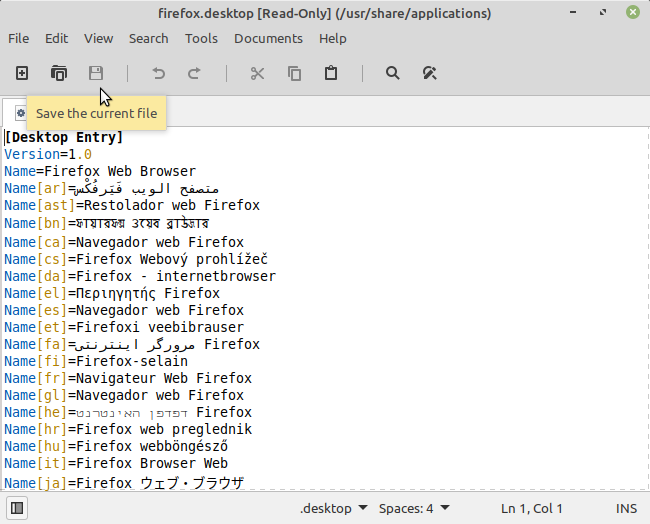Open the Spaces: 4 tab width dropdown
The width and height of the screenshot is (650, 524).
[x=414, y=508]
